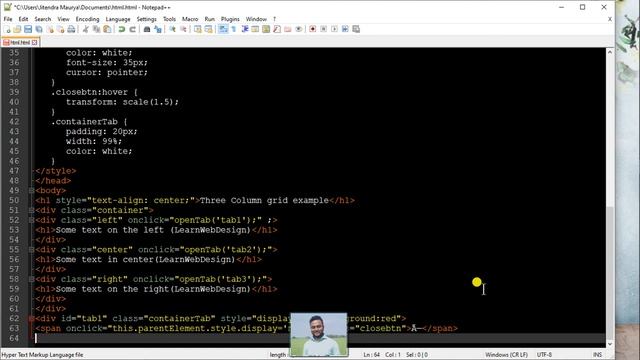Collapse the container div fold, line 51
The image size is (640, 360).
31,210
